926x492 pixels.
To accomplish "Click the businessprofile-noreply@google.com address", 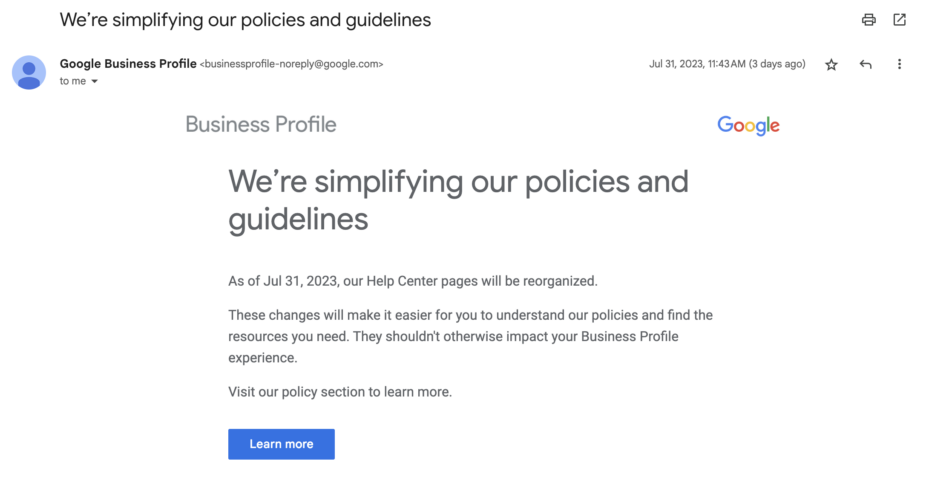I will click(292, 64).
